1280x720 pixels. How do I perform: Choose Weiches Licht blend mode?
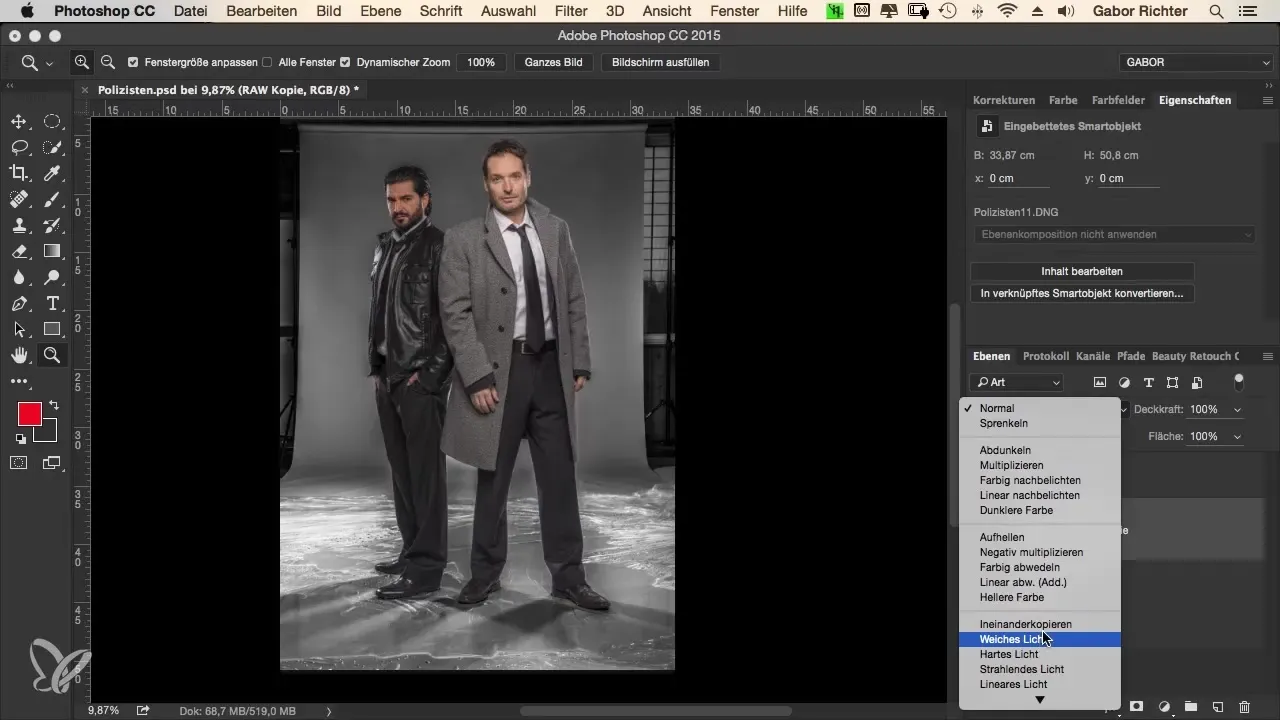coord(1040,639)
